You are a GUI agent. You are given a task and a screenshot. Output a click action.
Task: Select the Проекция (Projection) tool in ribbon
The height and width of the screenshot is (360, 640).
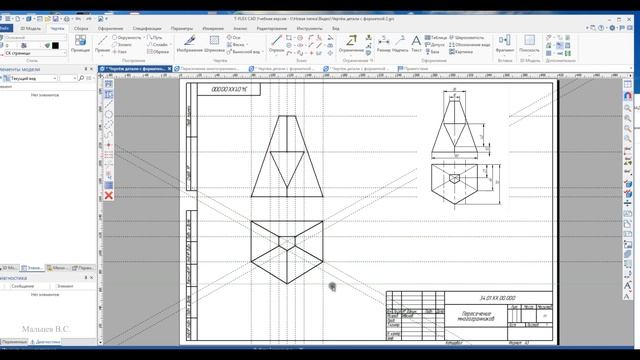click(x=80, y=44)
